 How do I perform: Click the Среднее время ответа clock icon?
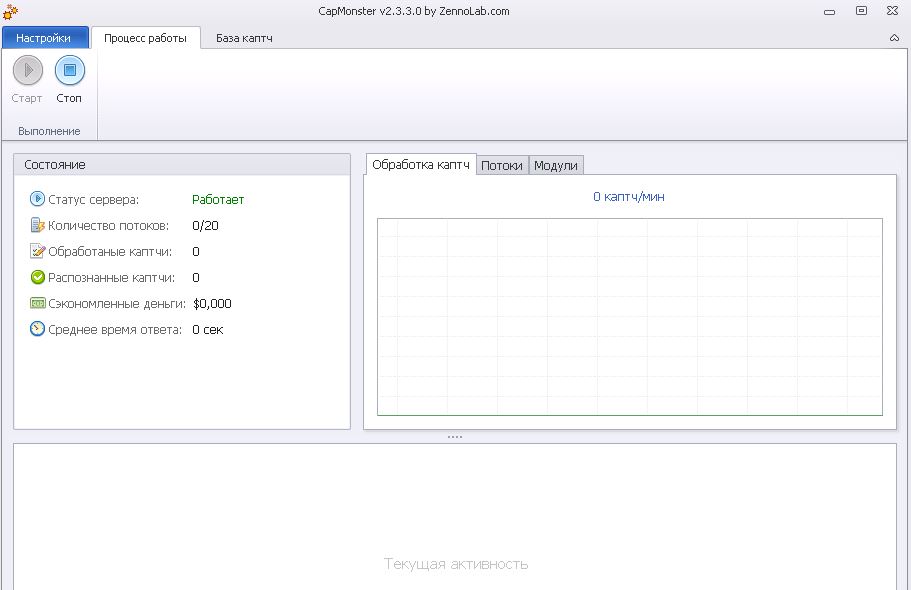37,329
